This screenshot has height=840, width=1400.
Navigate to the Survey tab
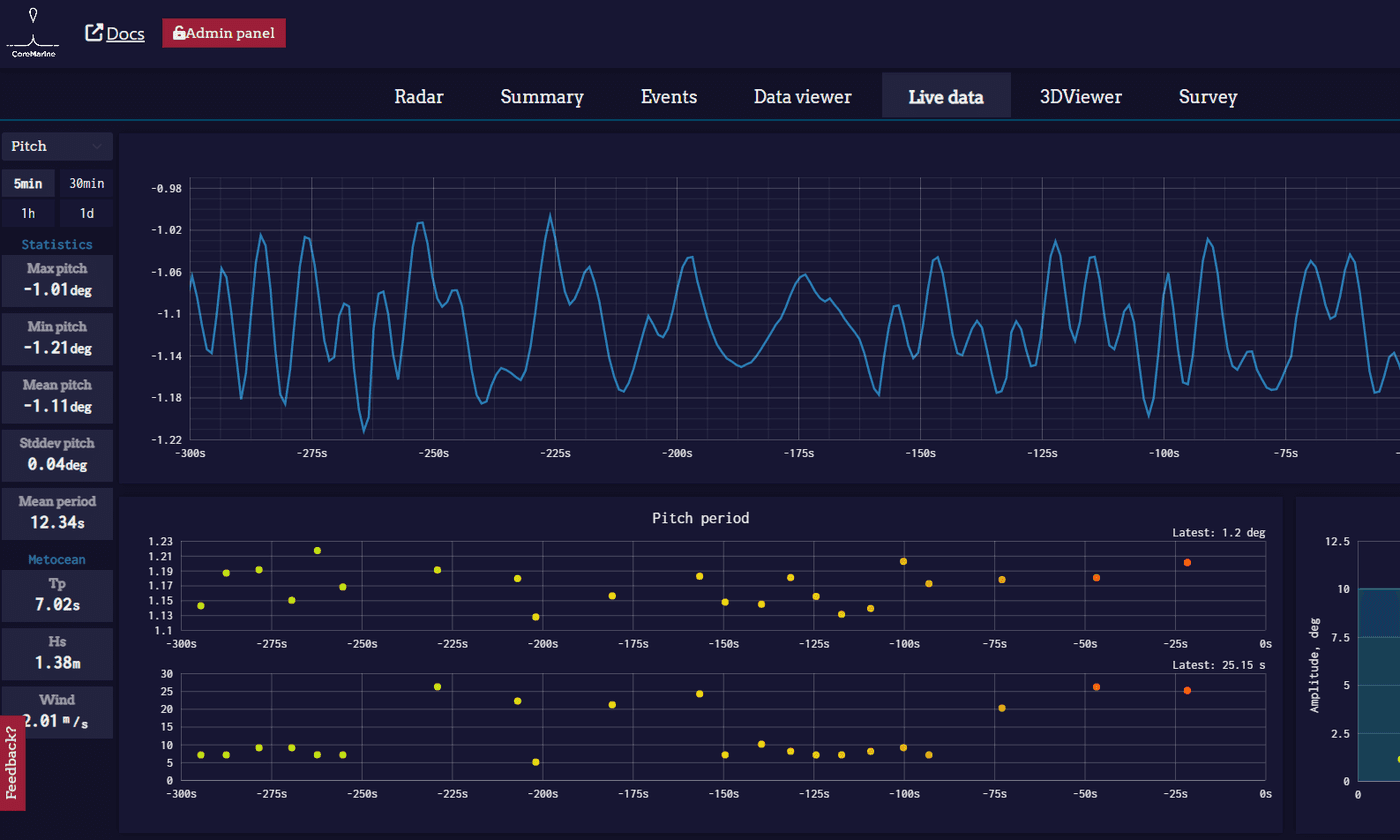coord(1208,97)
